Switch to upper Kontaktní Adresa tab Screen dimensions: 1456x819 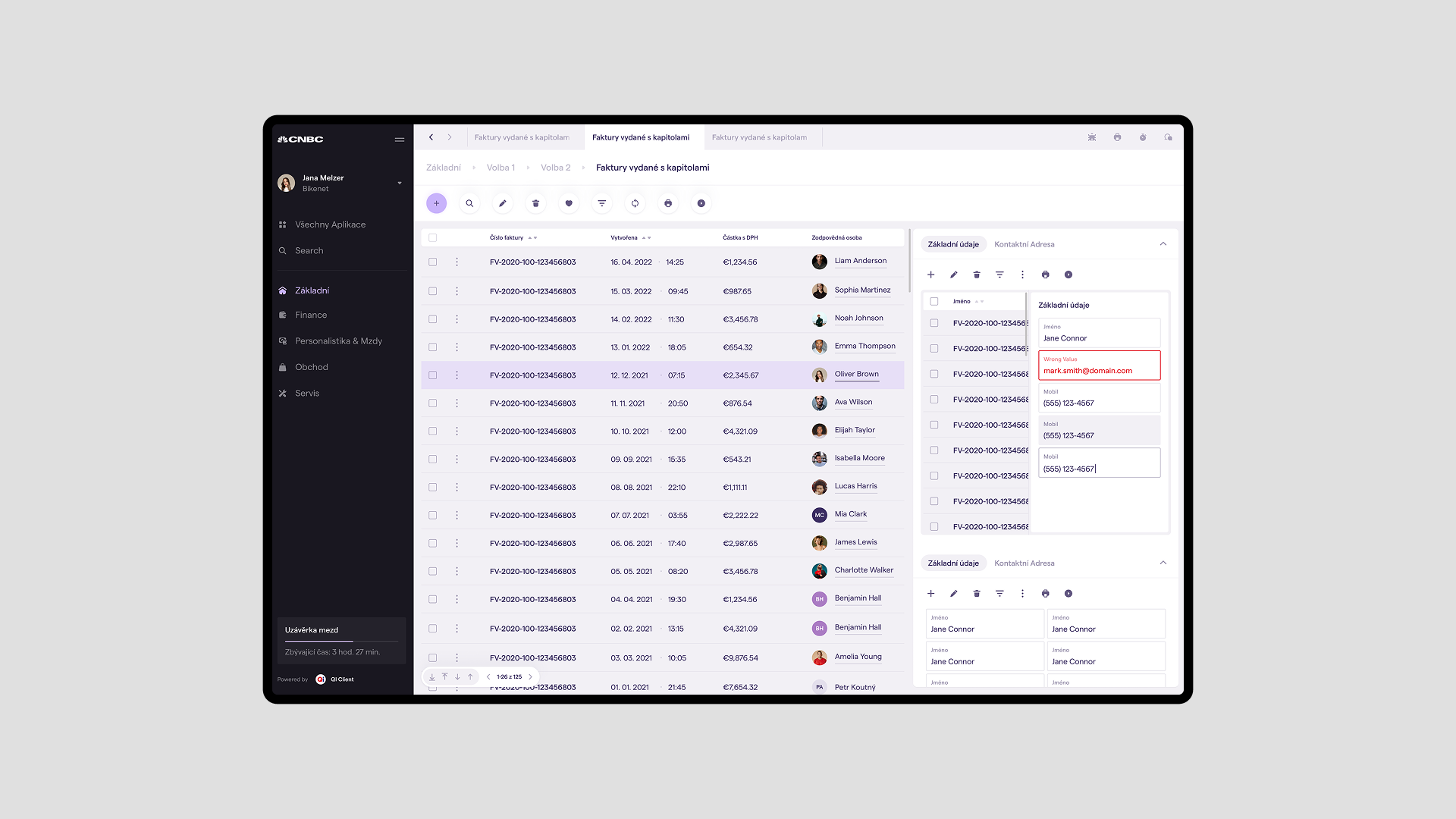(1024, 244)
